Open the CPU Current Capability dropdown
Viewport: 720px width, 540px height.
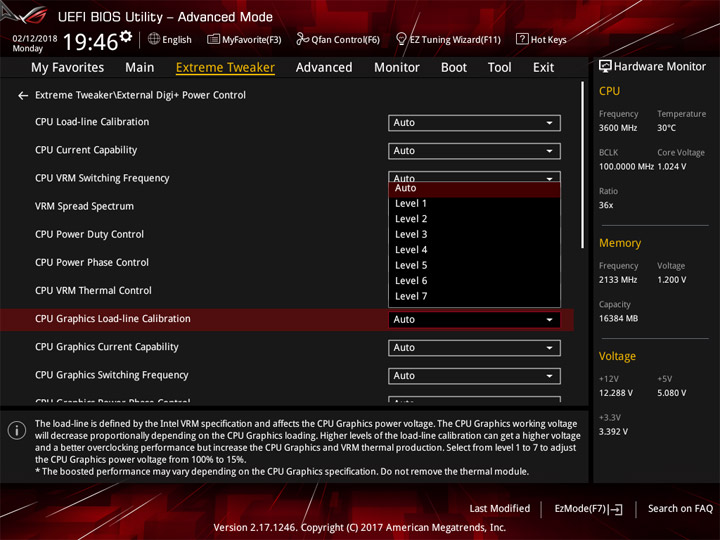474,151
